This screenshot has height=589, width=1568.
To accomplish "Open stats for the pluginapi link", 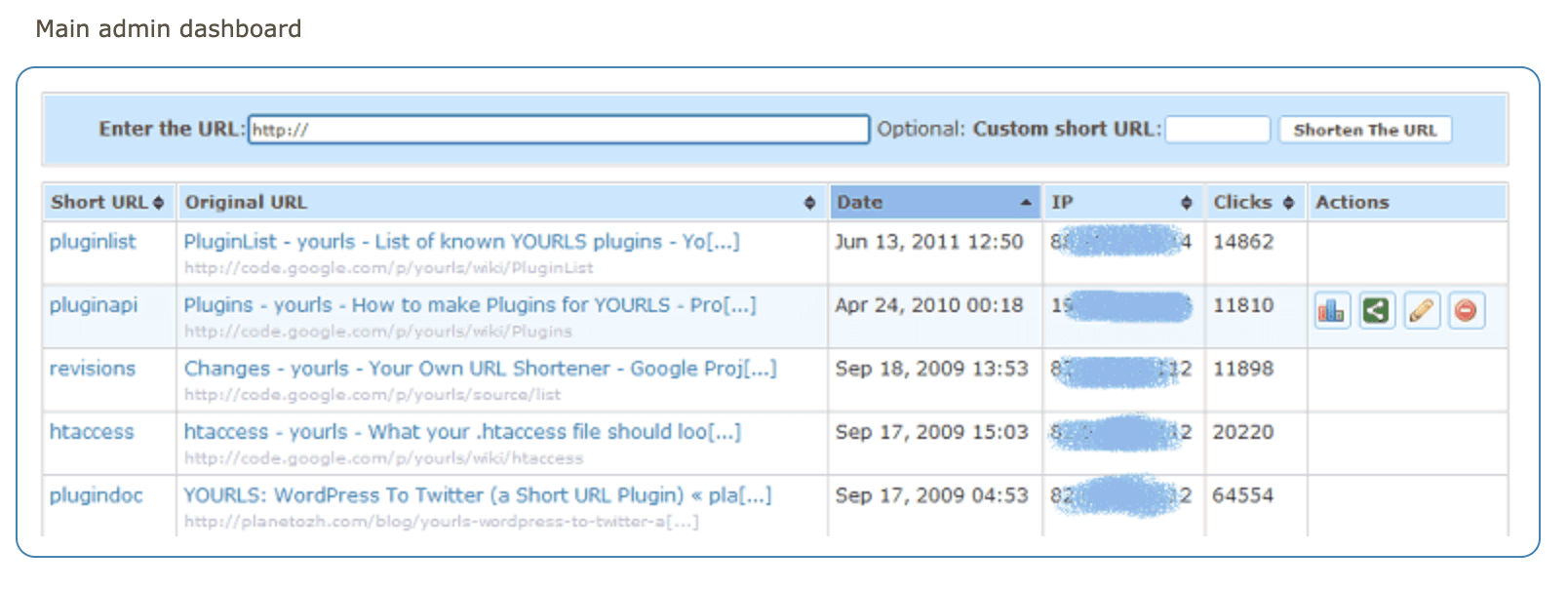I will (x=1331, y=311).
